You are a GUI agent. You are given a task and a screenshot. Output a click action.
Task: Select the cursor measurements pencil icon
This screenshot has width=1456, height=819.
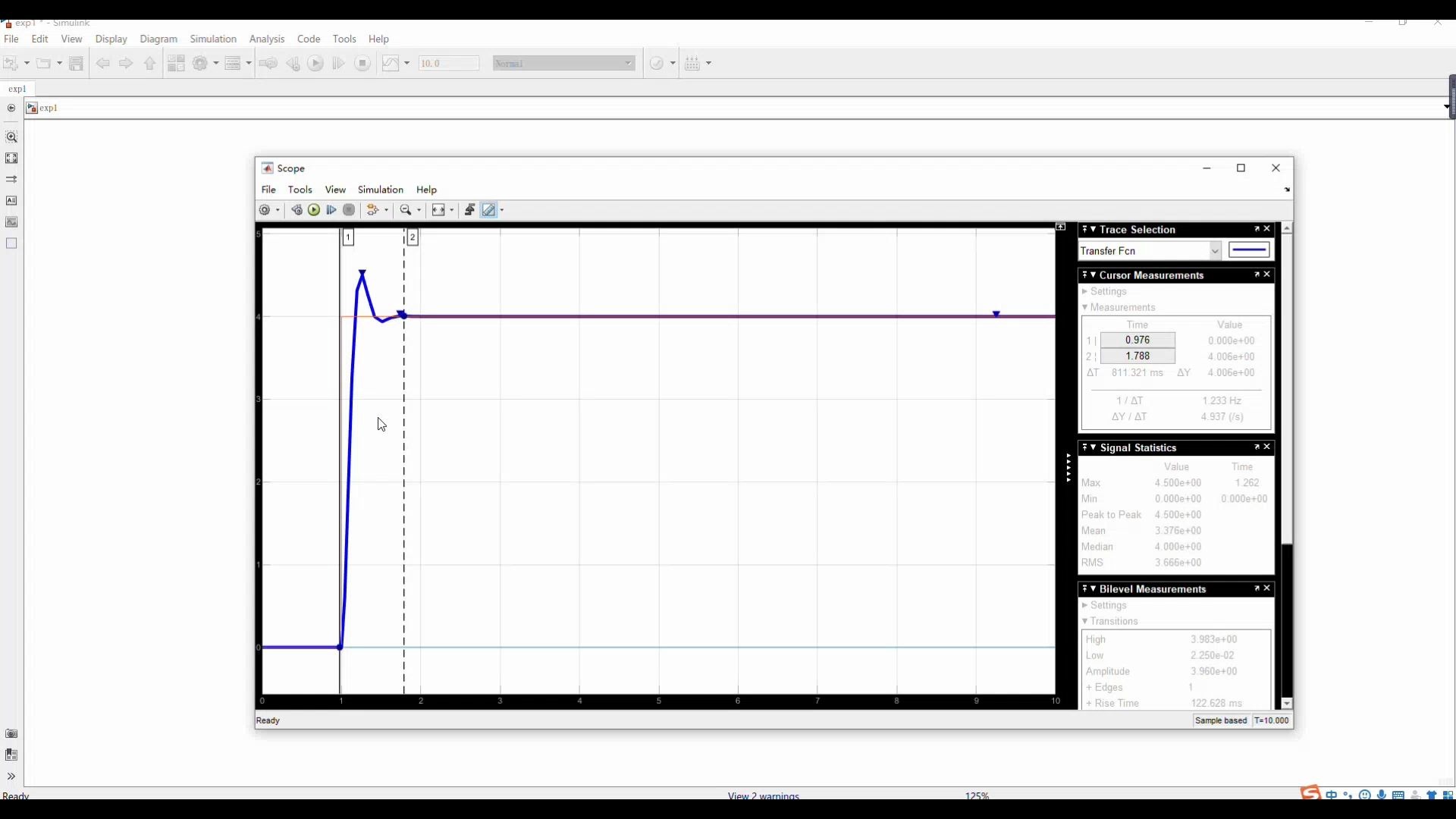coord(488,210)
